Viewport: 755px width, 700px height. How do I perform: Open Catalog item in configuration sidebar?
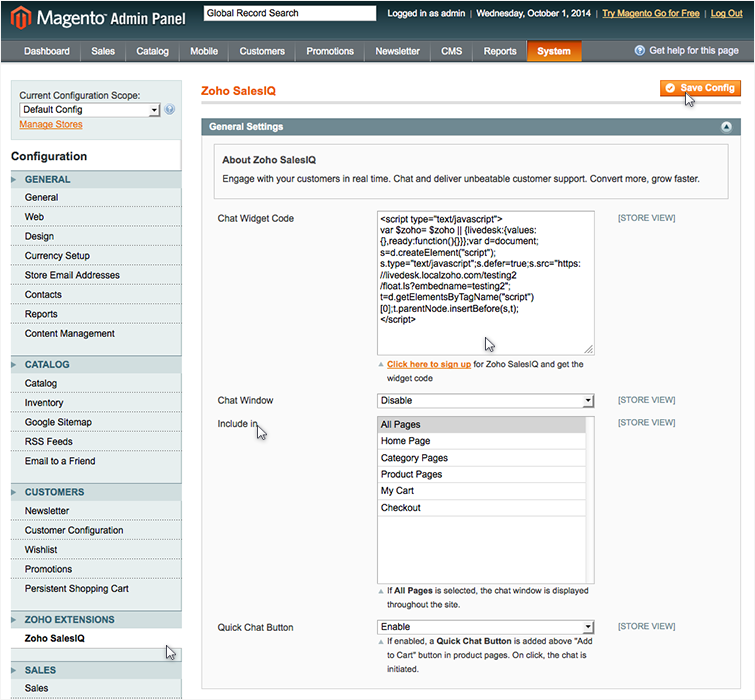point(96,383)
